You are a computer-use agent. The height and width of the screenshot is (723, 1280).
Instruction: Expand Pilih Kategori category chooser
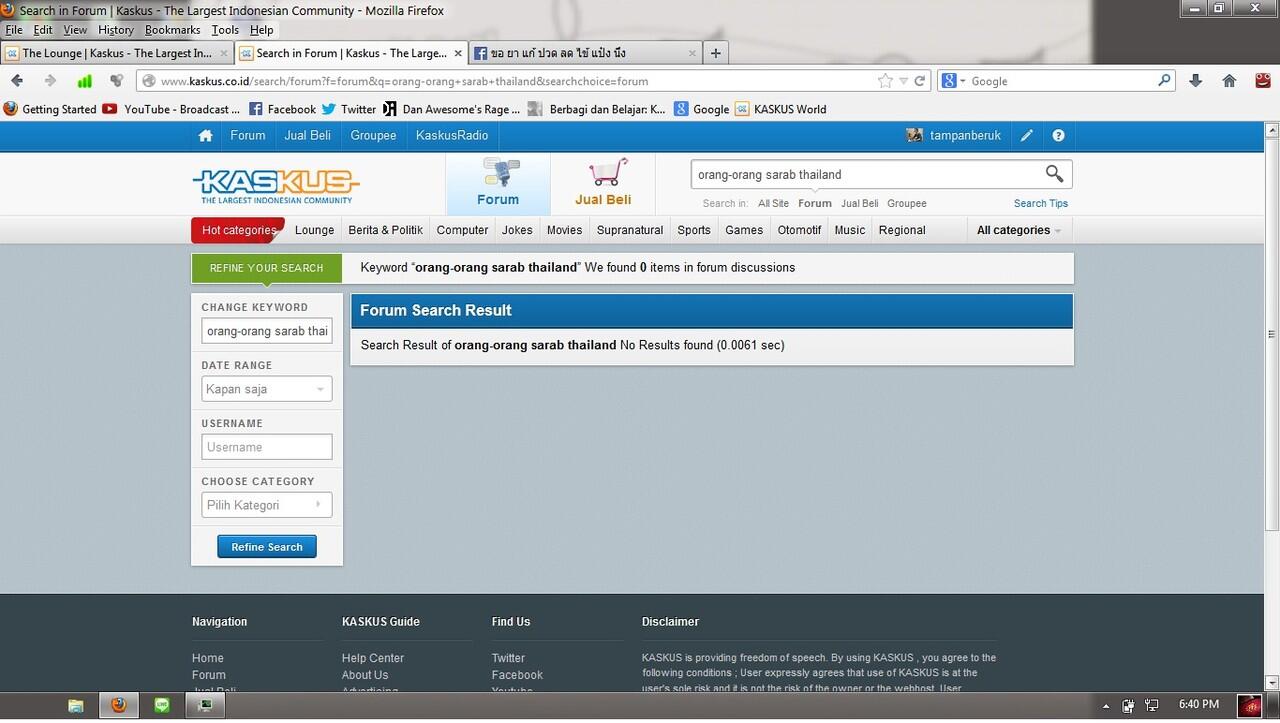[267, 505]
